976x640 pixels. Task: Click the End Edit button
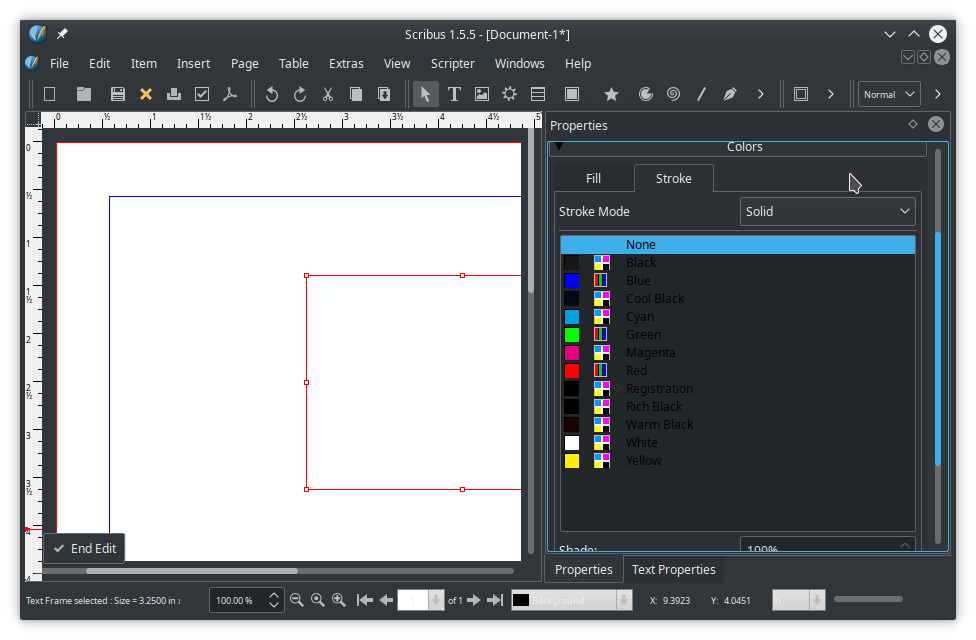(x=85, y=548)
